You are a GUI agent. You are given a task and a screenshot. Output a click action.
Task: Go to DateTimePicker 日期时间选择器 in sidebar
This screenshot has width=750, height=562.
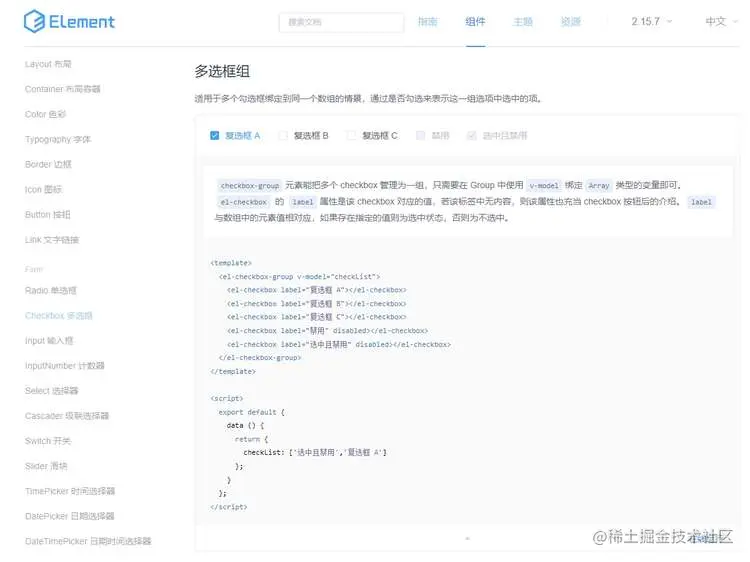[x=88, y=541]
